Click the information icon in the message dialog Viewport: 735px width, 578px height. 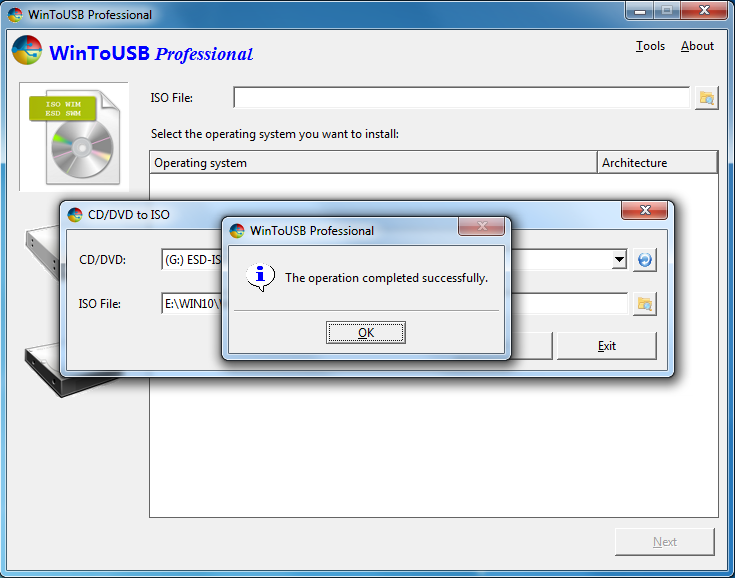coord(260,277)
